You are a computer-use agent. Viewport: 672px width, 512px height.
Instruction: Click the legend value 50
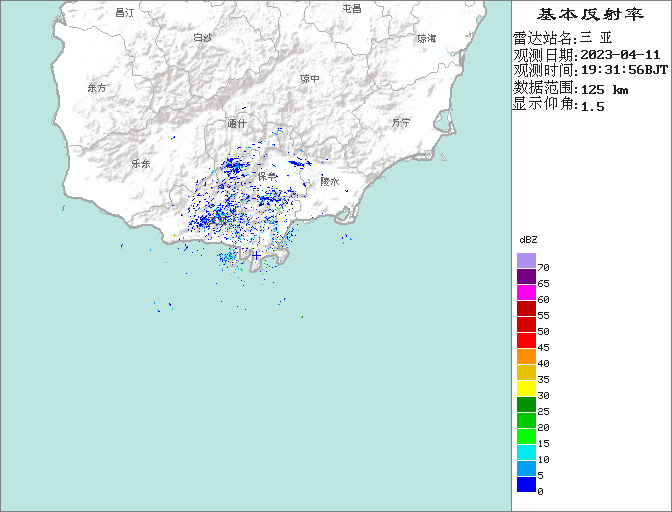pos(543,332)
